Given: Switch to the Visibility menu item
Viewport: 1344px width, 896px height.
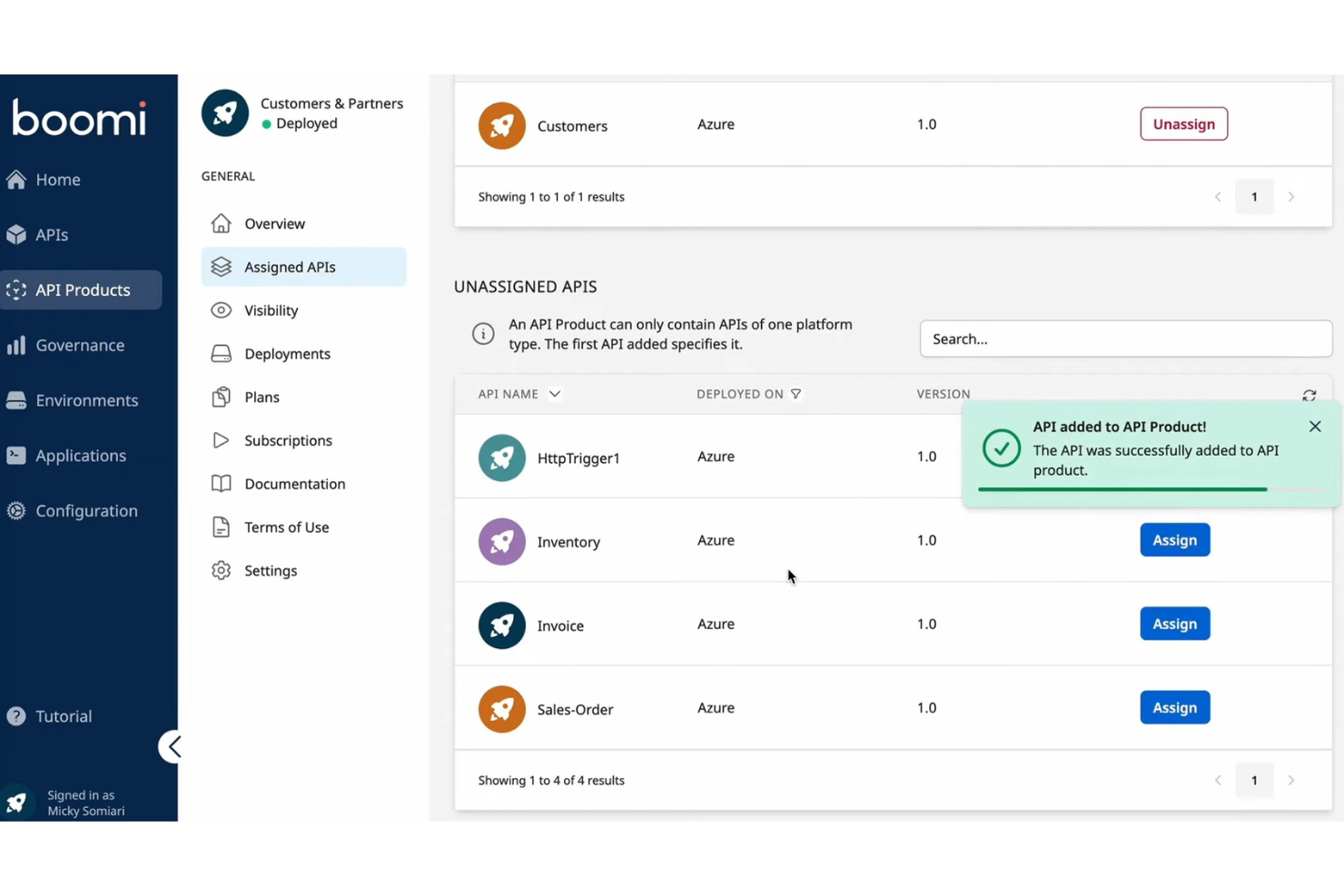Looking at the screenshot, I should pos(271,310).
